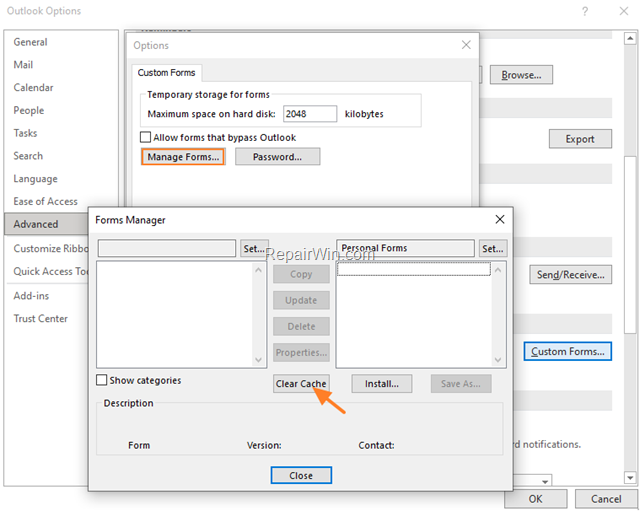Click Outlook Options scrollbar down arrow
Screen dimensions: 640x511
pyautogui.click(x=630, y=477)
